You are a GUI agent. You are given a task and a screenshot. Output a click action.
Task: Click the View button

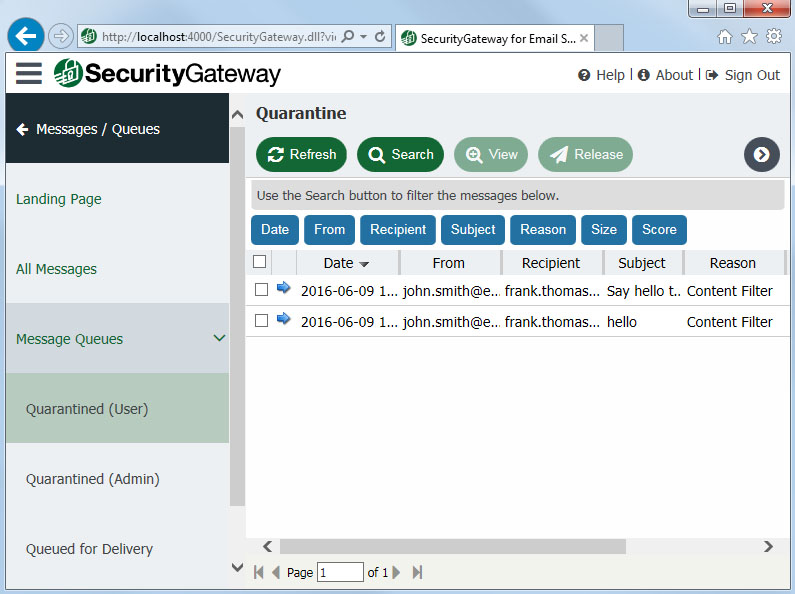tap(491, 155)
